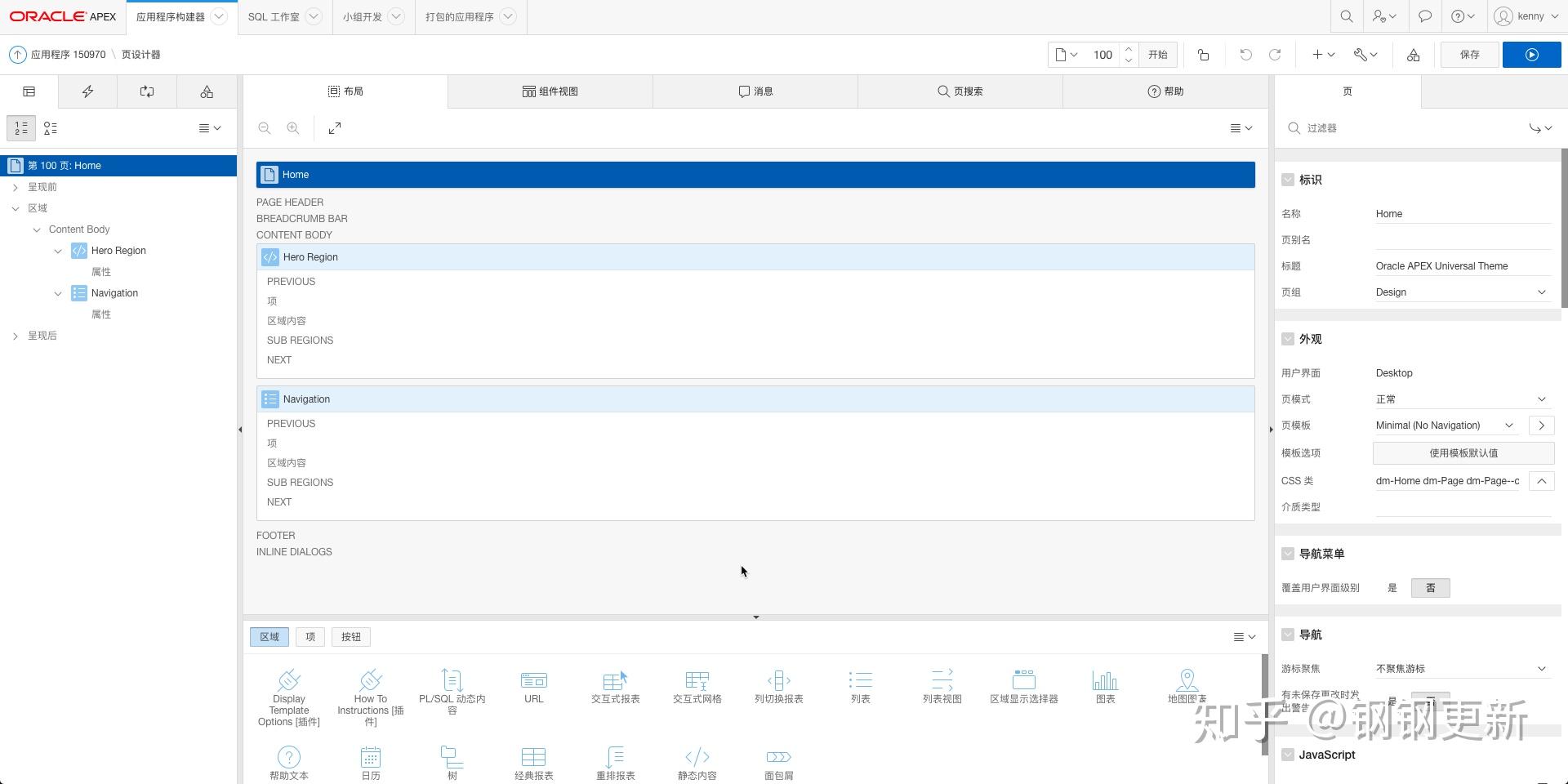Viewport: 1568px width, 784px height.
Task: Click the undo icon in the toolbar
Action: [x=1245, y=54]
